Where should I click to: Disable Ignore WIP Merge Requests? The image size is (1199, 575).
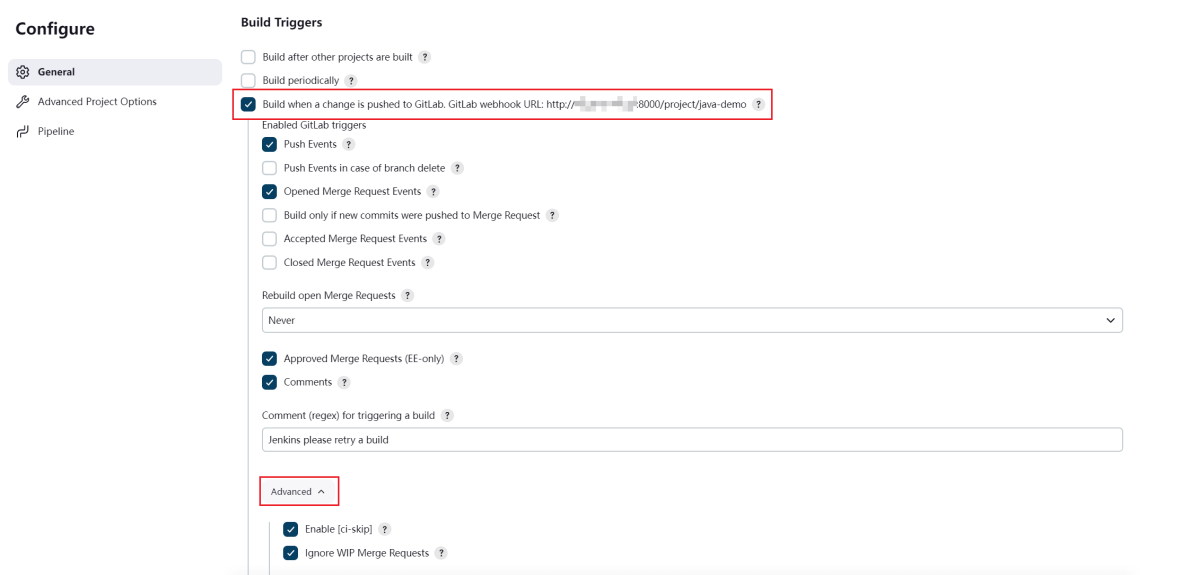(x=291, y=553)
